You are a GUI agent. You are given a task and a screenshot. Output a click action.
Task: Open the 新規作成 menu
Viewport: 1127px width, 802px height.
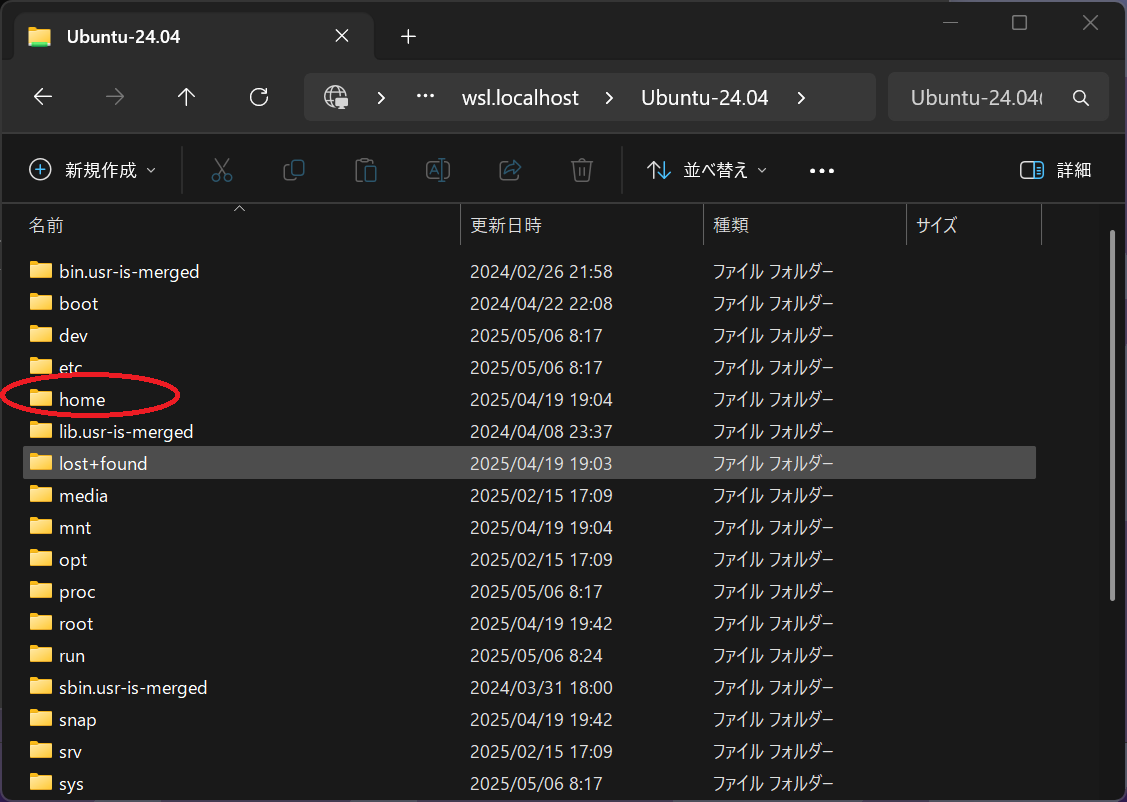click(93, 170)
